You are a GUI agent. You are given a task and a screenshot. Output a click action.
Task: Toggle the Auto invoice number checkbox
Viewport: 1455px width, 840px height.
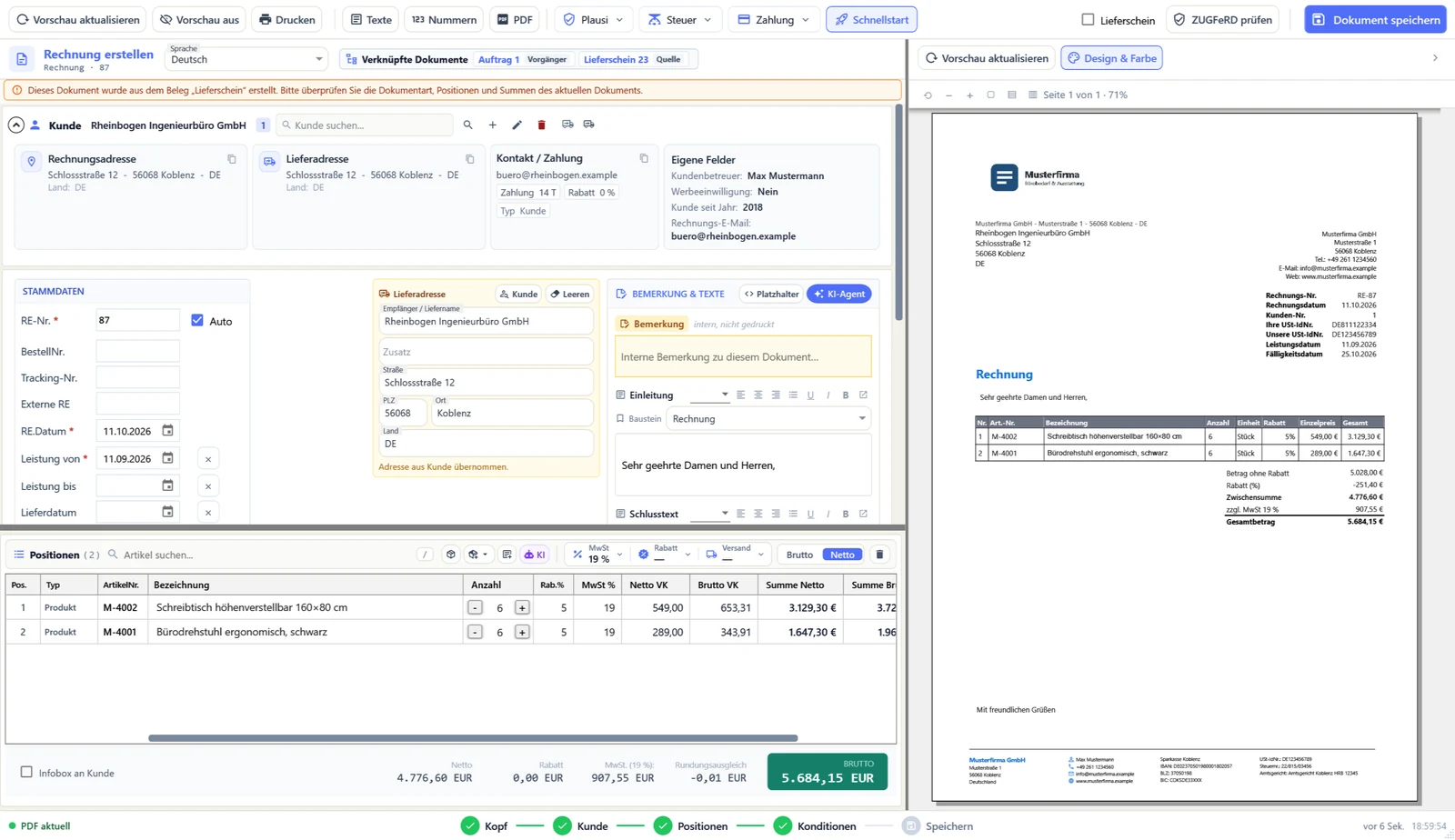[197, 320]
